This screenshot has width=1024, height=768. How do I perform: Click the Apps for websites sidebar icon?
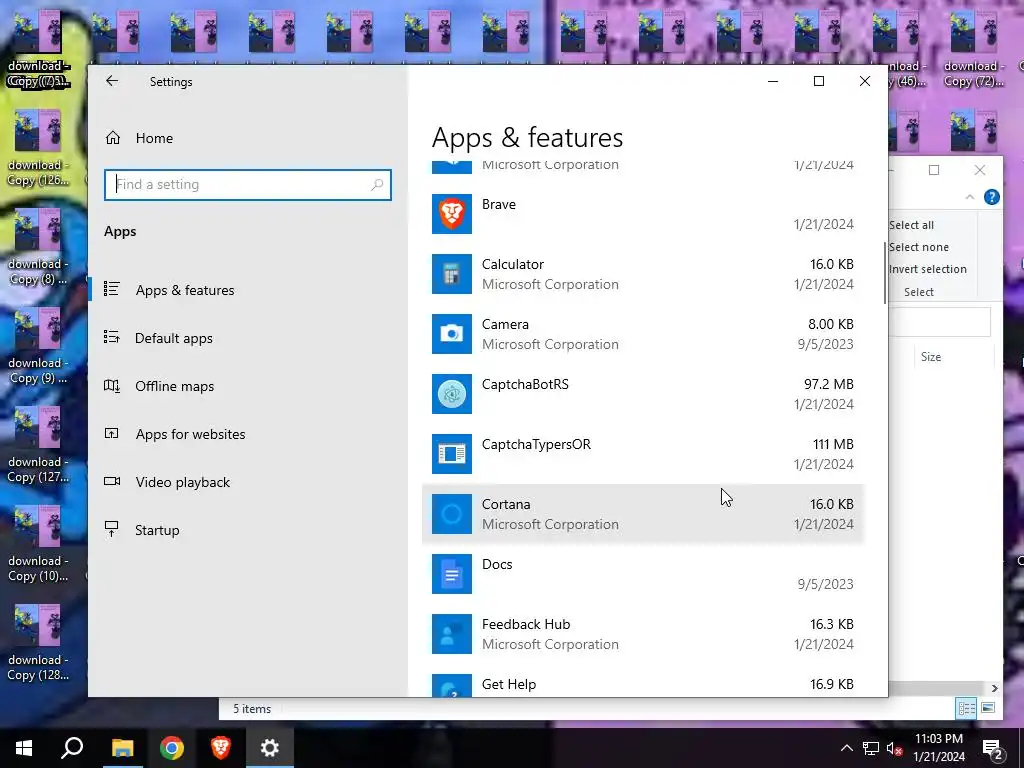[112, 433]
